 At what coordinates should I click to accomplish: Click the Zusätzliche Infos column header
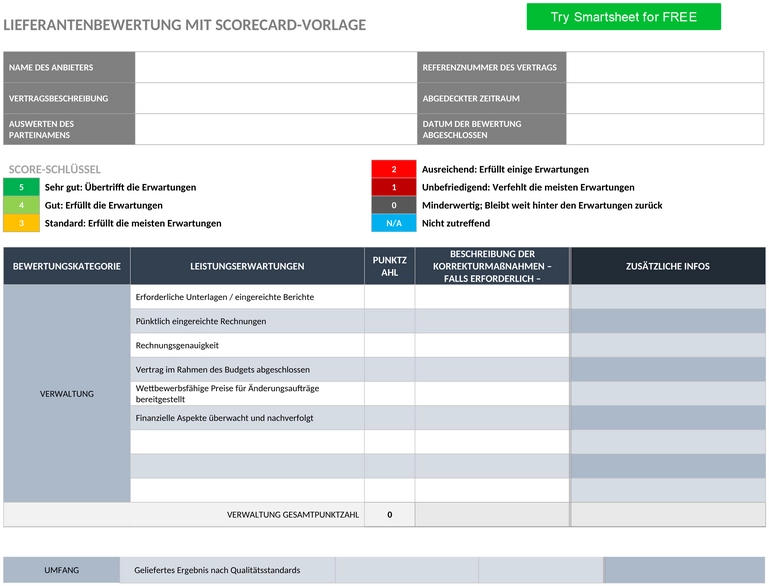667,266
